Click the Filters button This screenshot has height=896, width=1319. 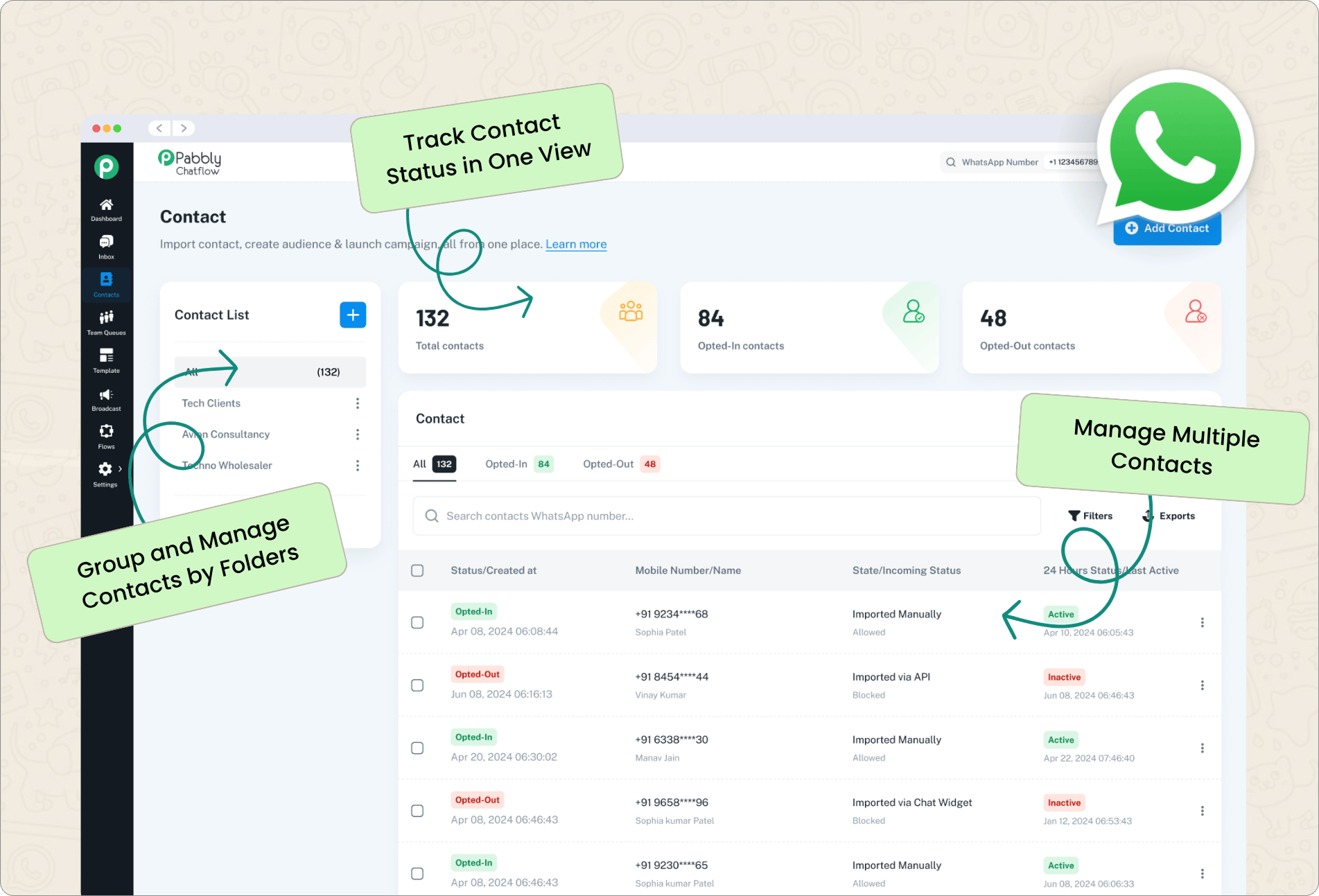click(1090, 516)
